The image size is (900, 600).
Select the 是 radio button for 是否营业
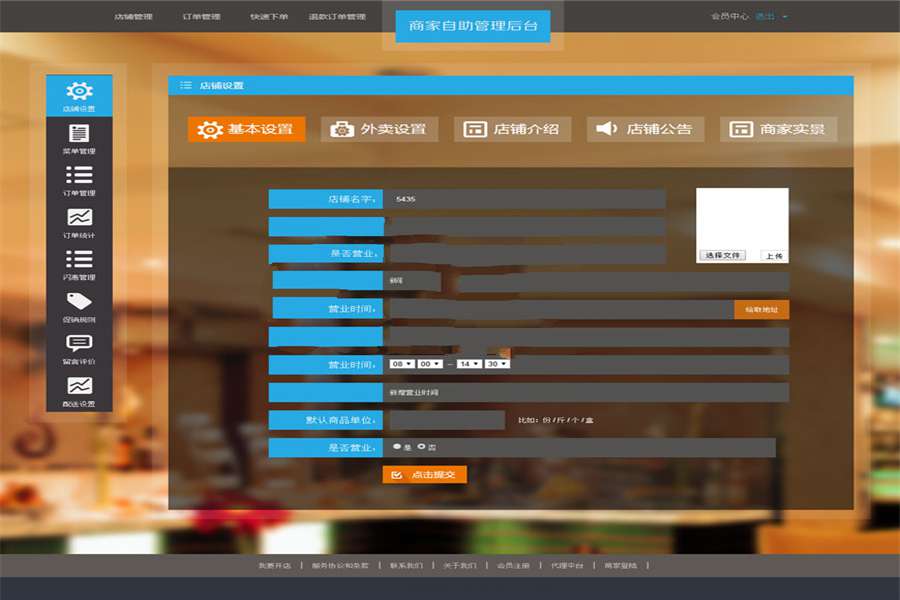[x=399, y=446]
